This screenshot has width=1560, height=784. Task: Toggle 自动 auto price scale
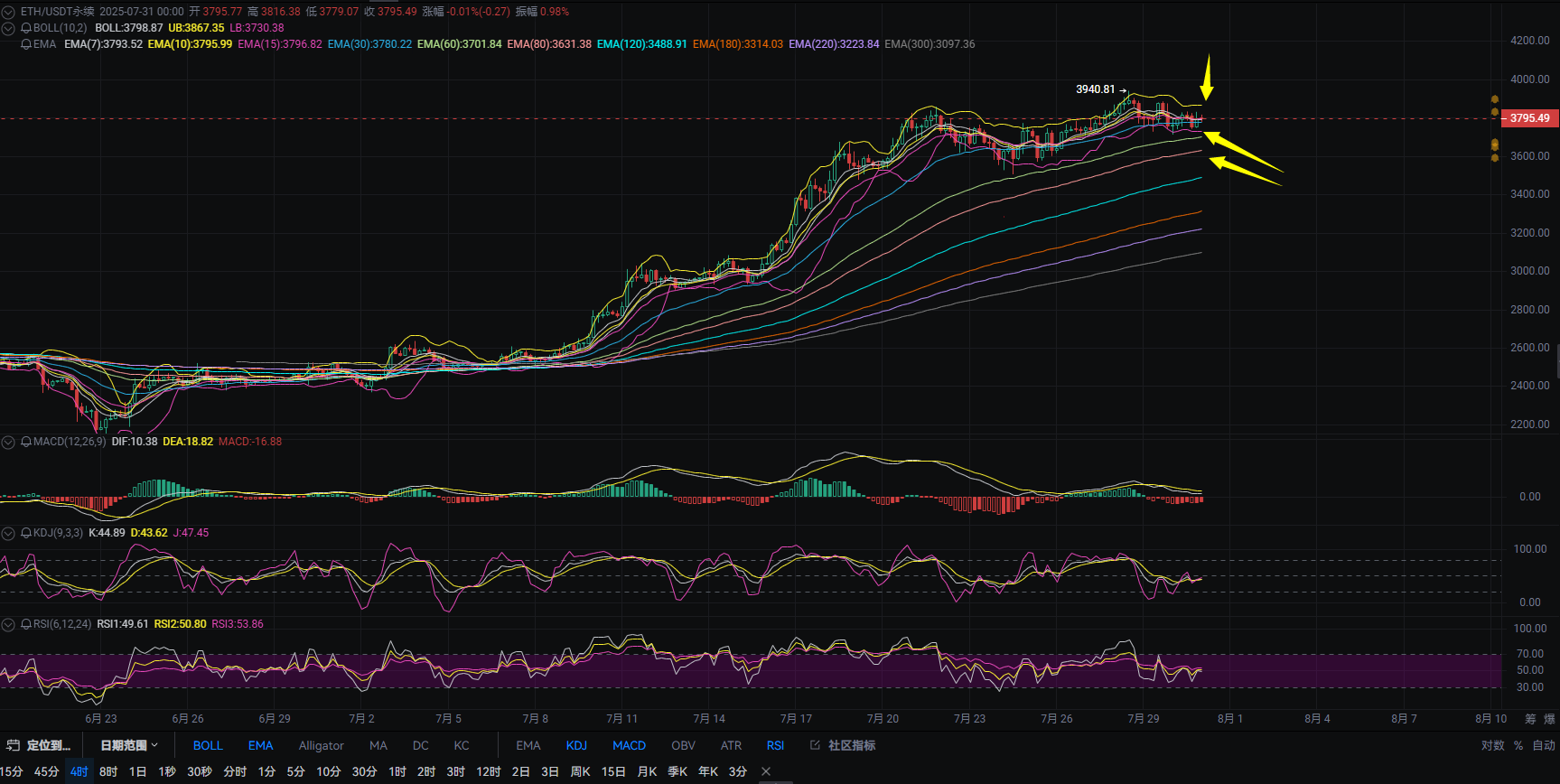[1544, 745]
